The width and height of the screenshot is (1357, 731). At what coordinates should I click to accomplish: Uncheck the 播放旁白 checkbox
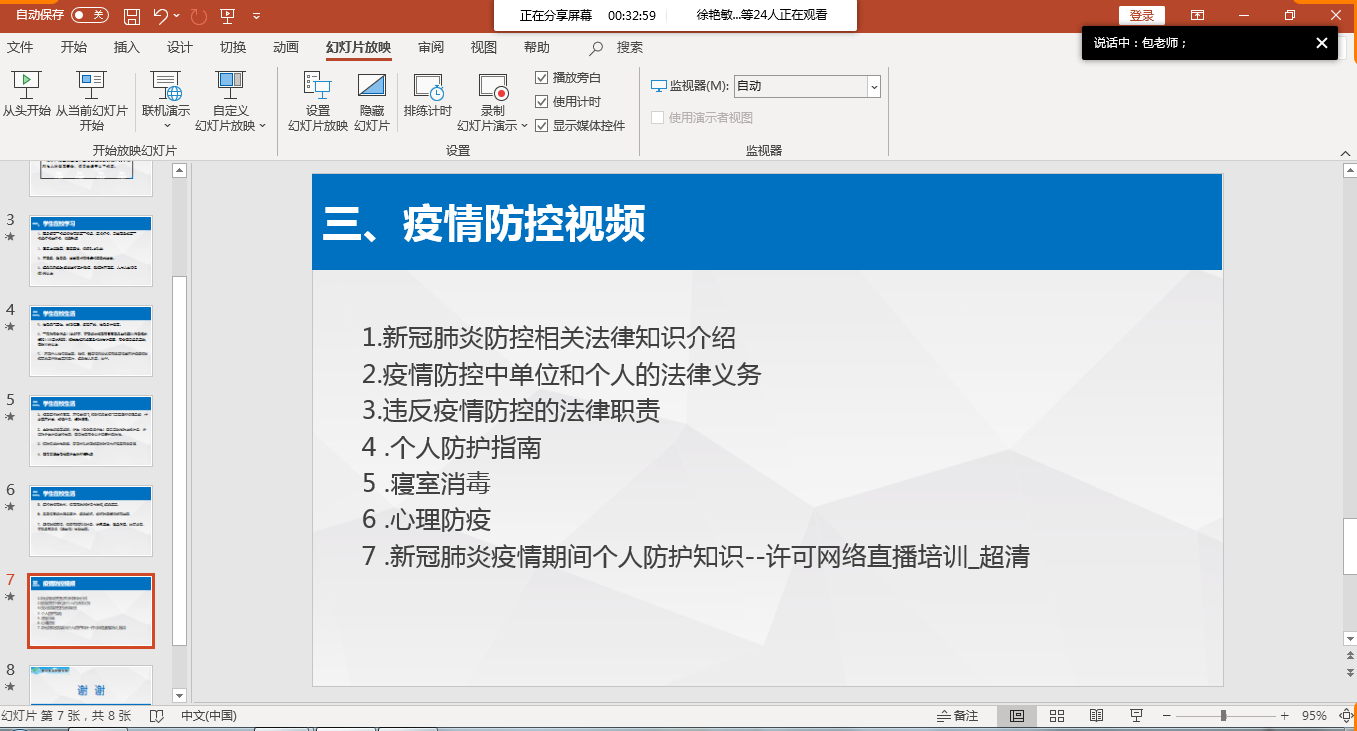click(x=542, y=78)
